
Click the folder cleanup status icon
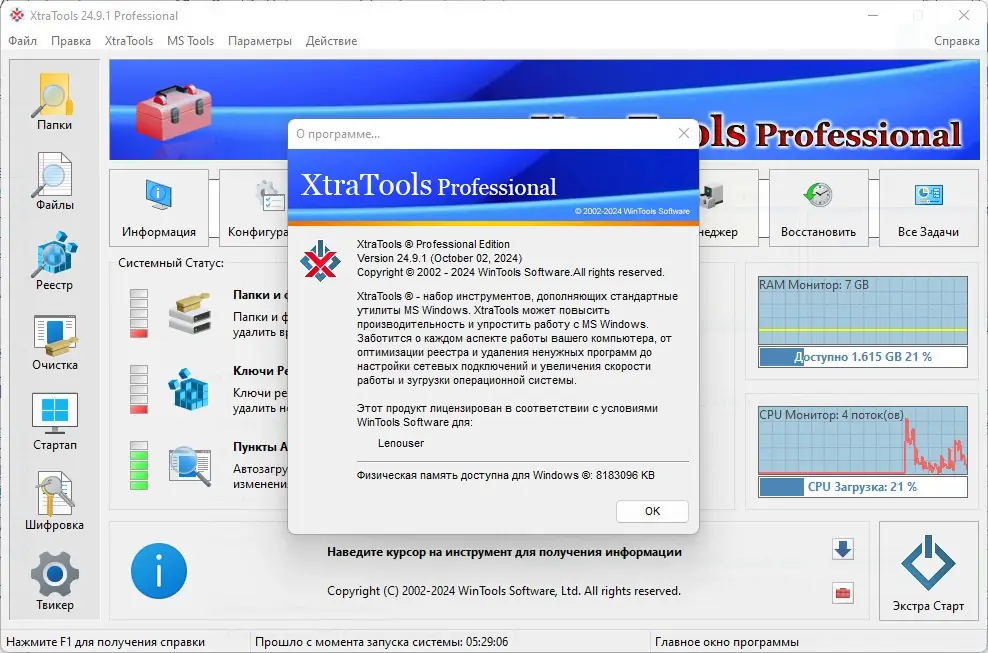[189, 313]
